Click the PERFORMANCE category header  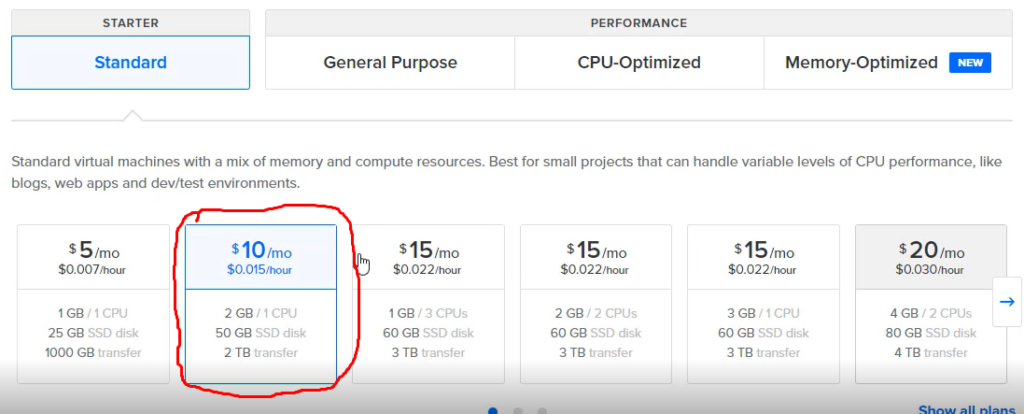pos(639,23)
